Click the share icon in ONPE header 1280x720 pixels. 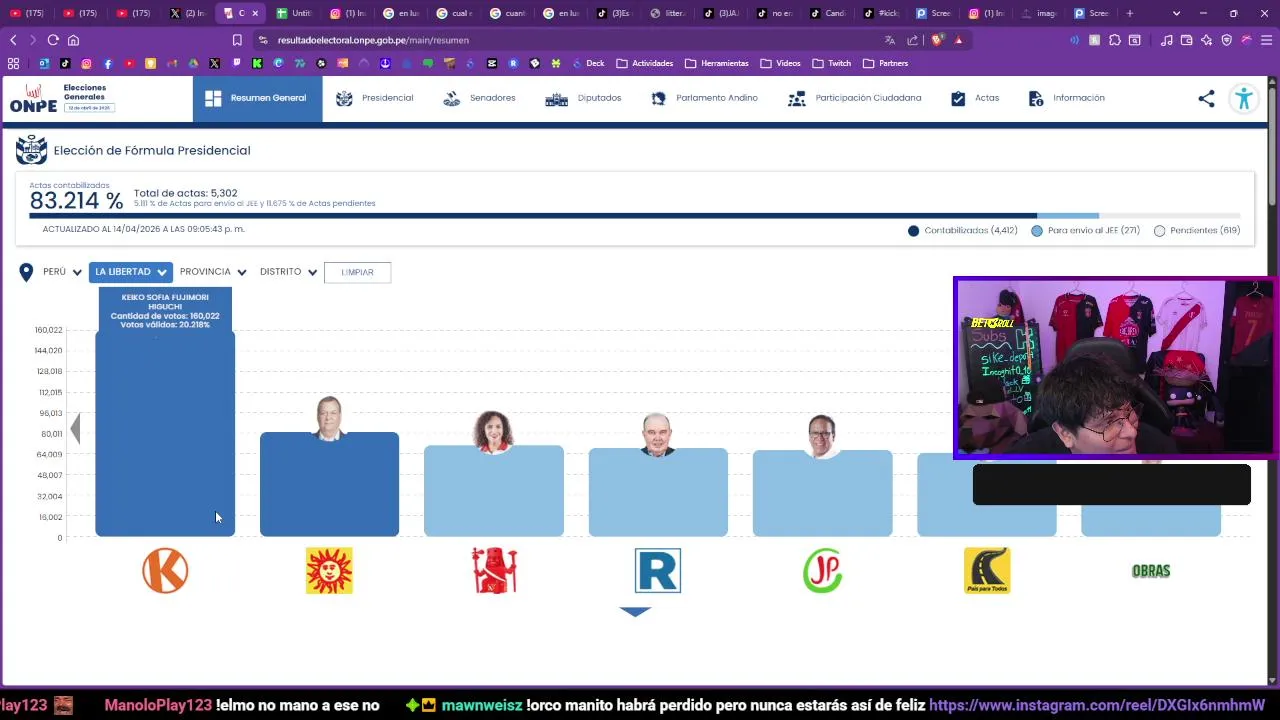pos(1206,98)
